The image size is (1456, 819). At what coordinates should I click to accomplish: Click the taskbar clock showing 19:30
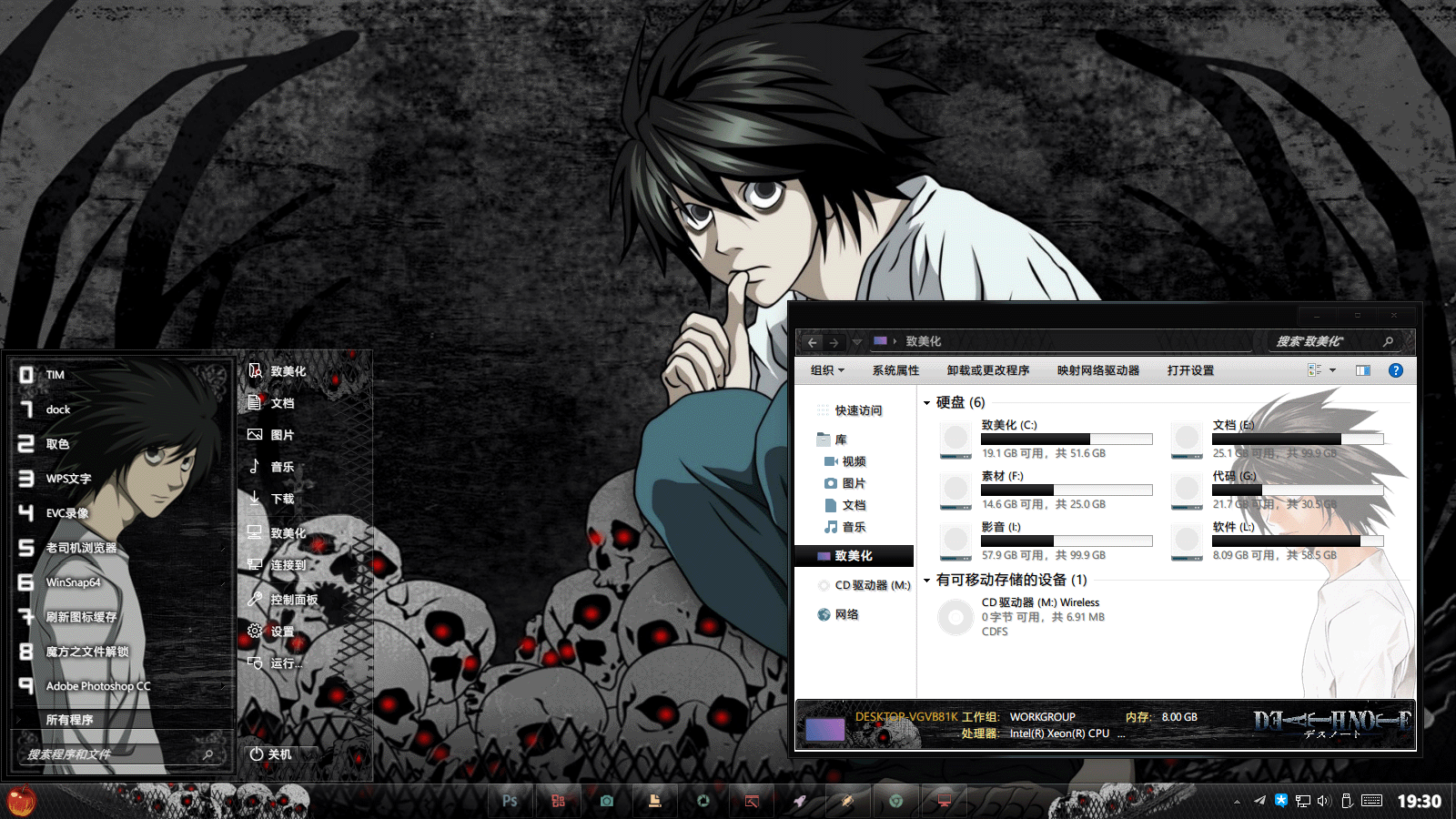1419,801
